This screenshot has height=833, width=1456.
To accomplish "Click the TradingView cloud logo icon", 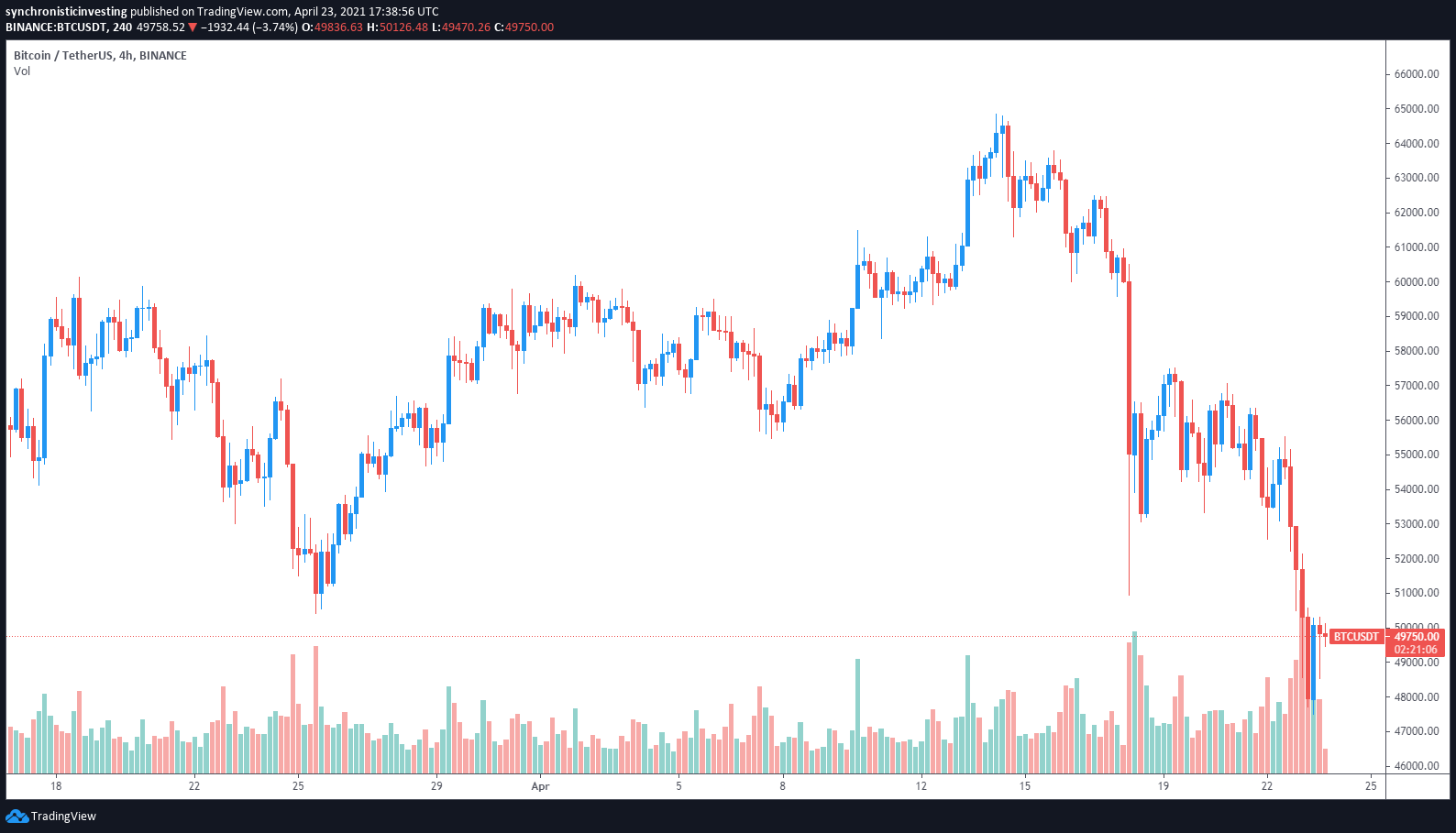I will pos(17,816).
